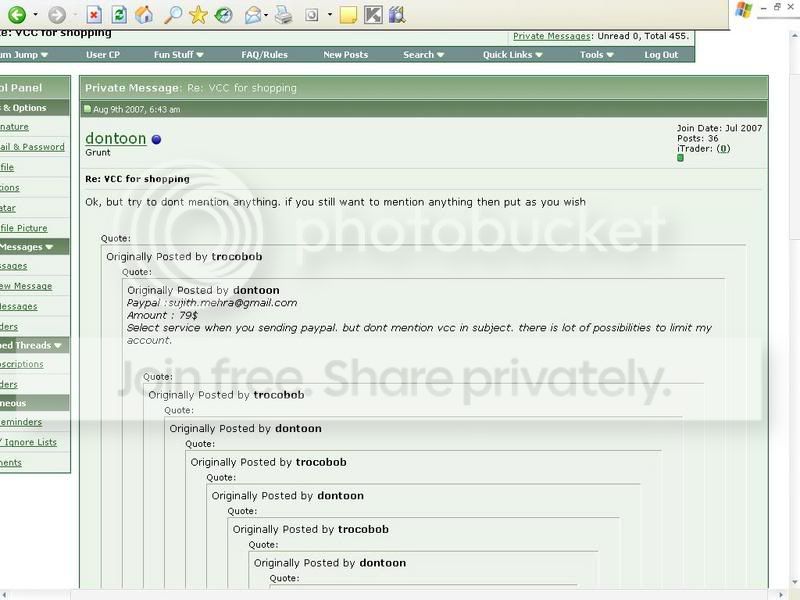Open Edit Profile Picture sidebar link
The width and height of the screenshot is (800, 600).
pos(23,228)
